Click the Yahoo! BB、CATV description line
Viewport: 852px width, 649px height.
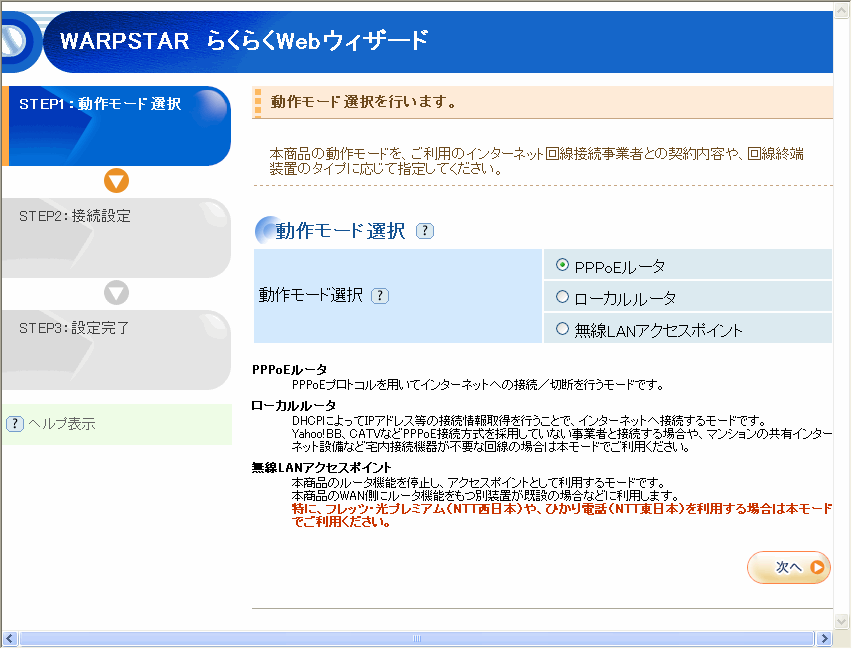point(562,440)
